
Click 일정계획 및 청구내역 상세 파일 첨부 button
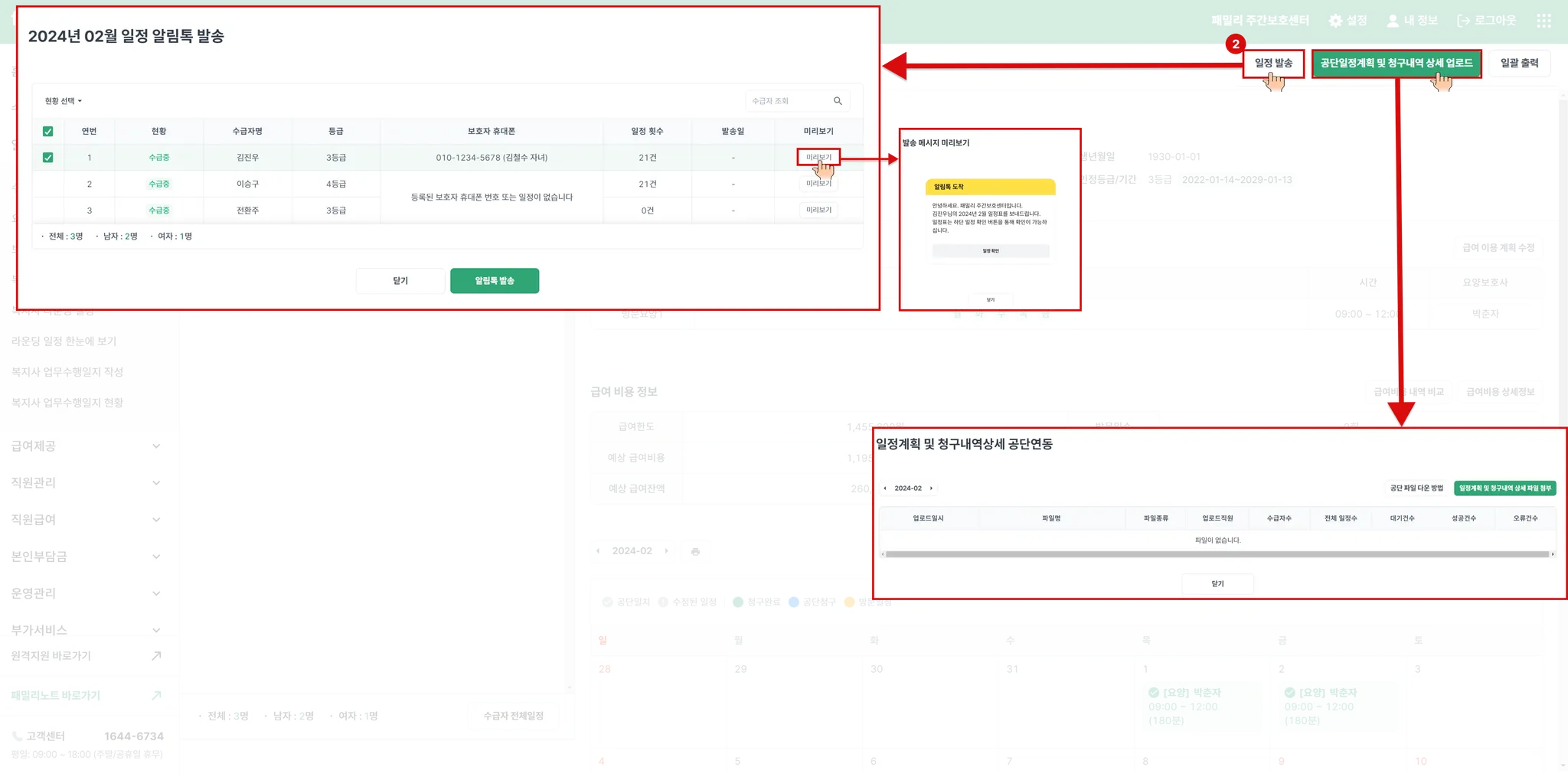(x=1505, y=488)
